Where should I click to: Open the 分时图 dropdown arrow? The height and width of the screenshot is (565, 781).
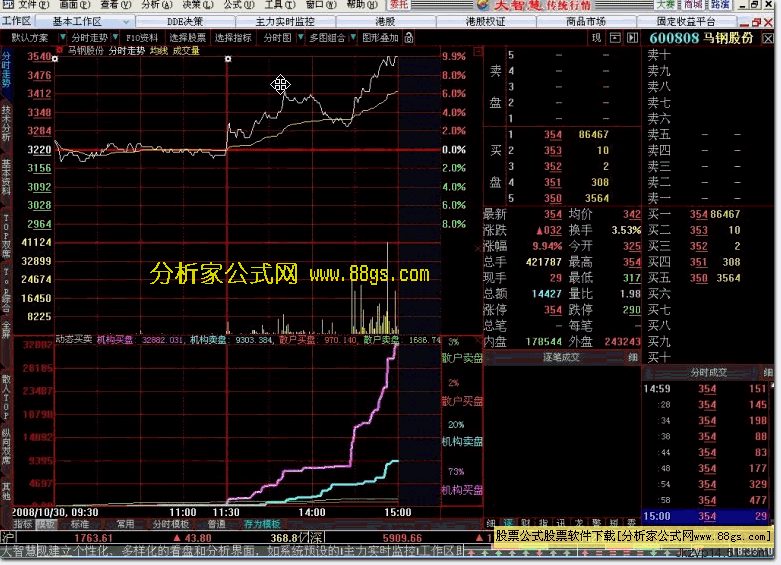300,38
